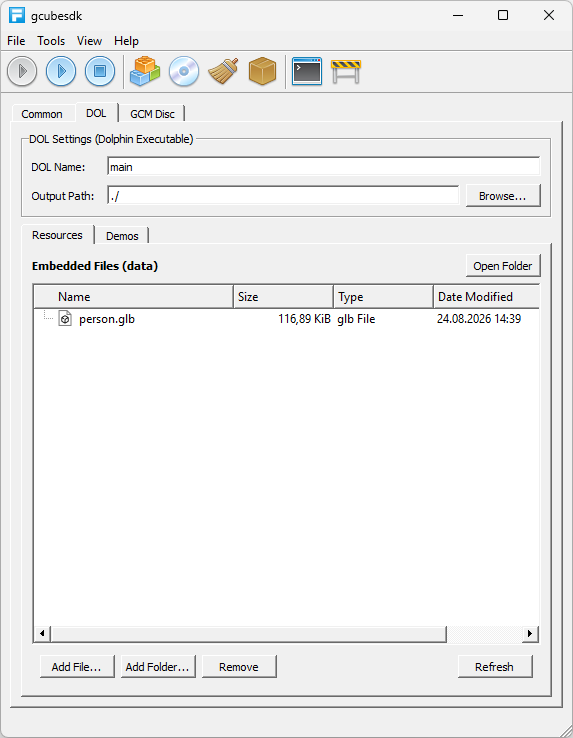
Task: Click the Remove button
Action: pyautogui.click(x=239, y=666)
